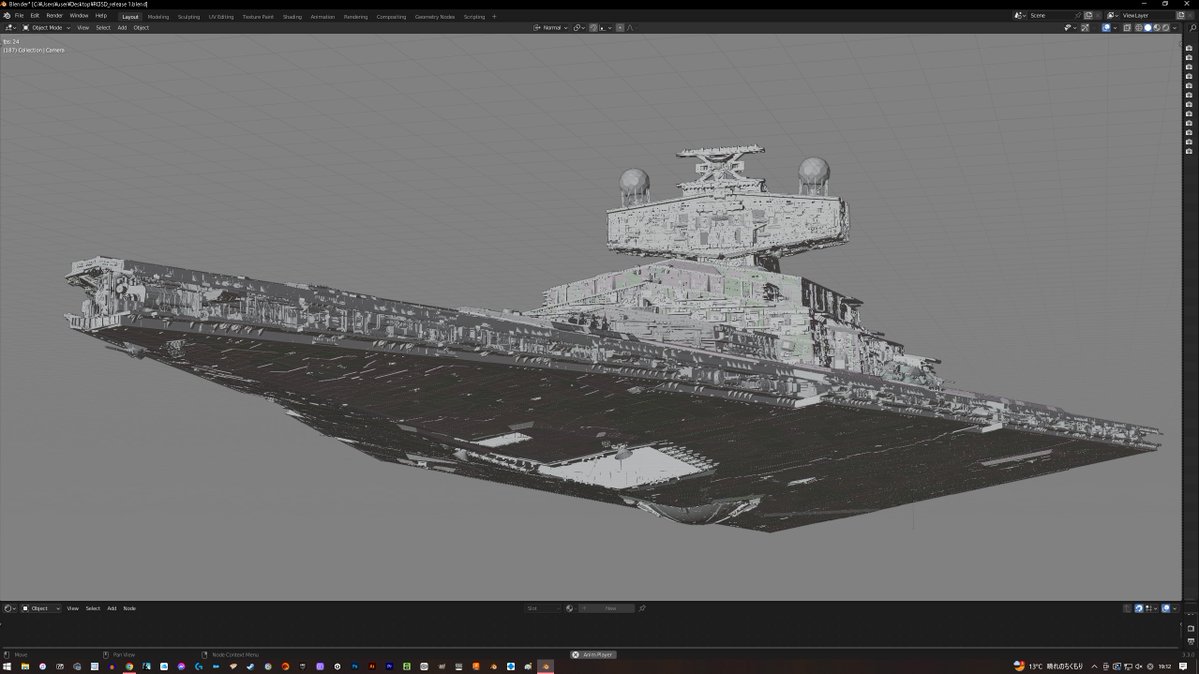Click the Scene name field
The width and height of the screenshot is (1199, 674).
click(x=1051, y=15)
